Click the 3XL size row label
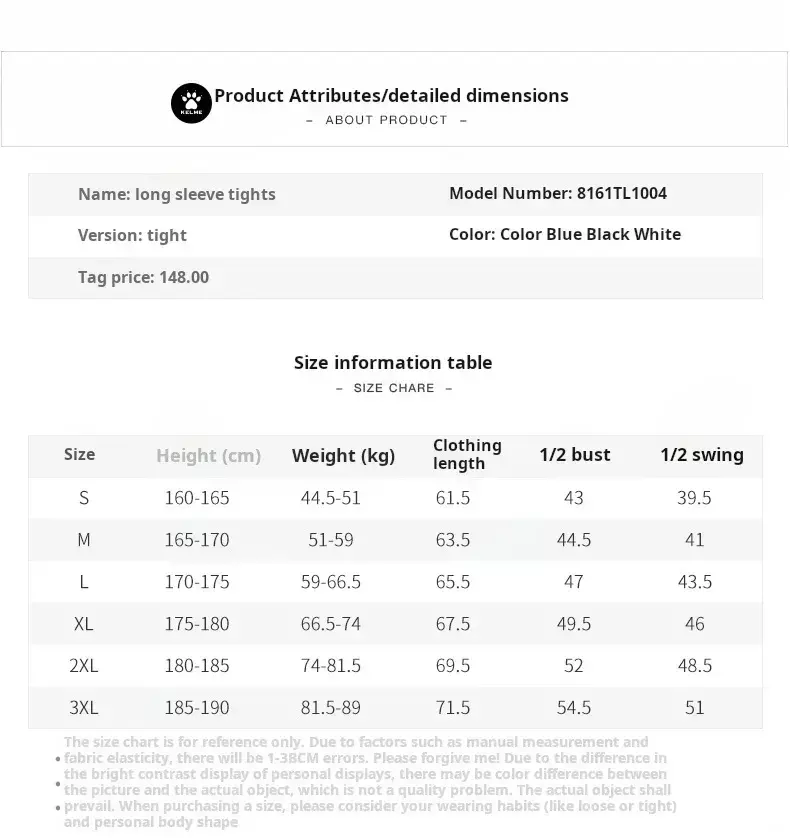The image size is (790, 838). click(84, 708)
